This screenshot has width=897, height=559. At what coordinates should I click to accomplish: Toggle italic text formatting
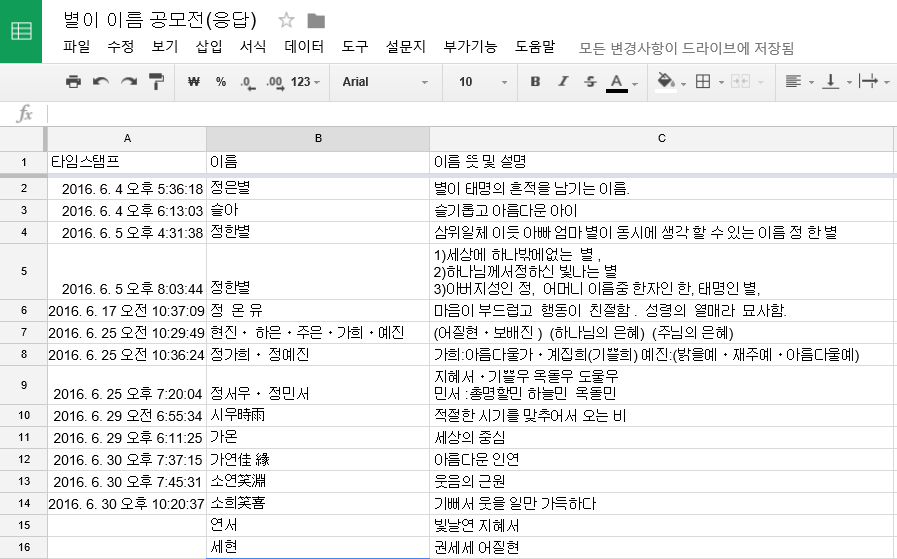click(563, 82)
